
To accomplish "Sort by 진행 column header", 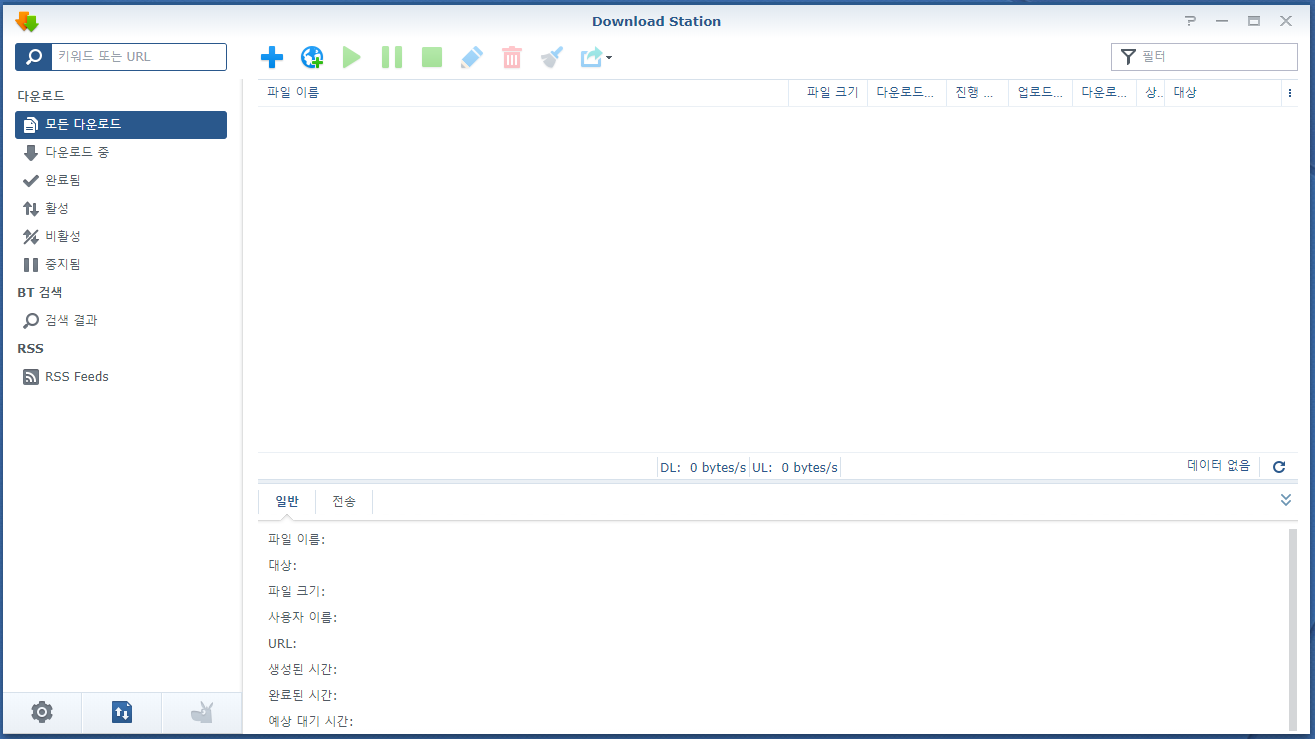I will pyautogui.click(x=977, y=92).
